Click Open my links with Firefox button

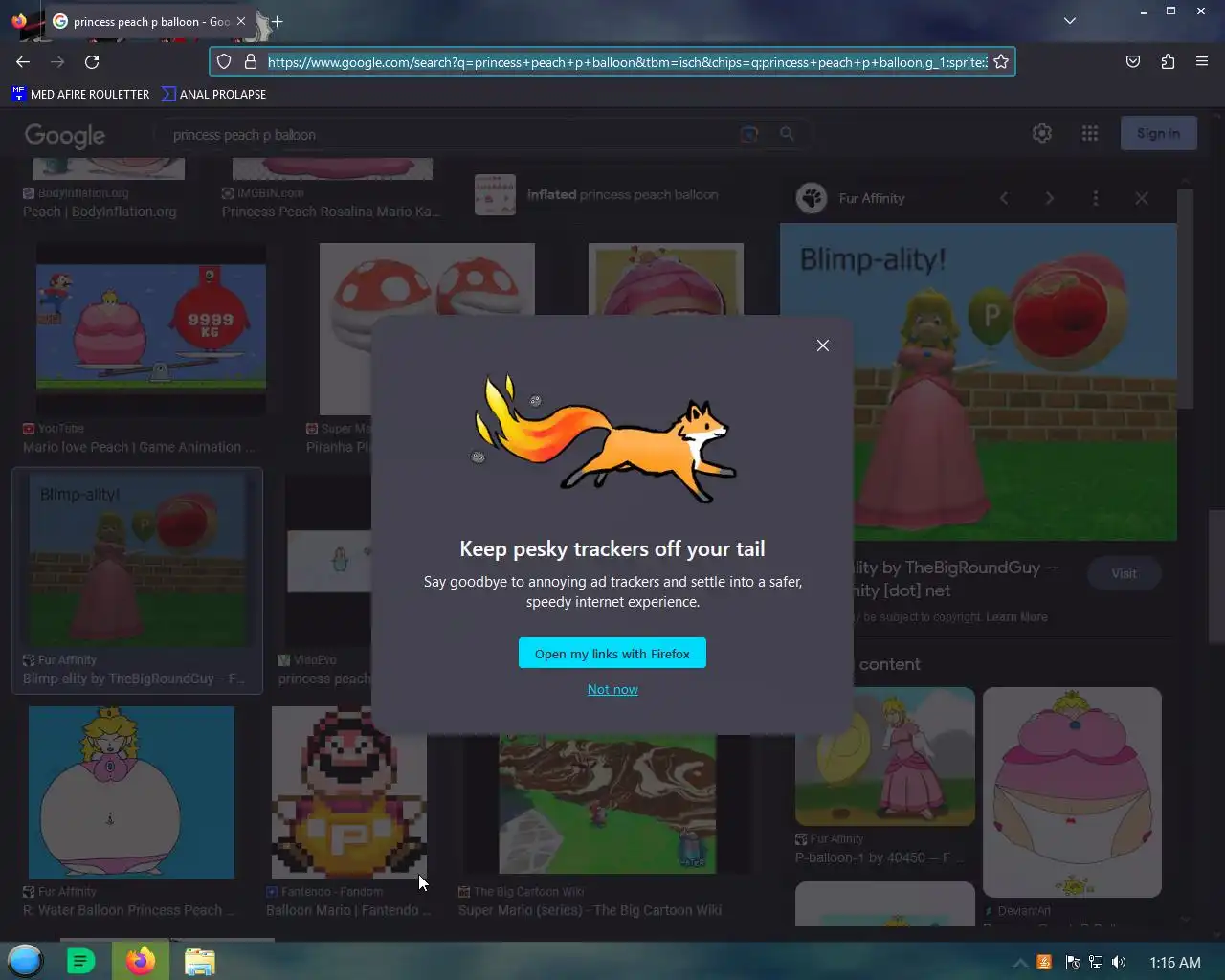612,654
